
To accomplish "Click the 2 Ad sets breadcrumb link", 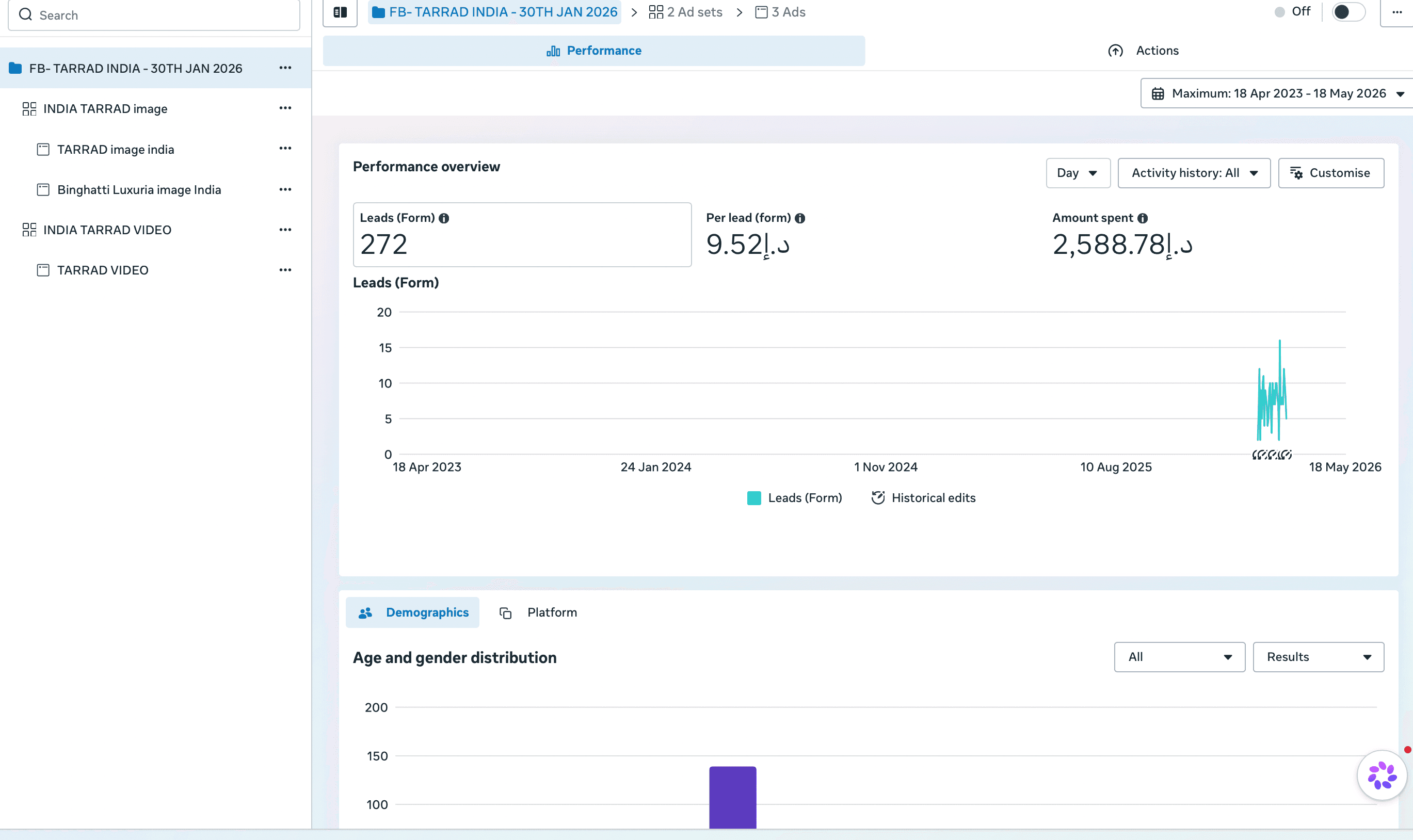I will click(686, 12).
